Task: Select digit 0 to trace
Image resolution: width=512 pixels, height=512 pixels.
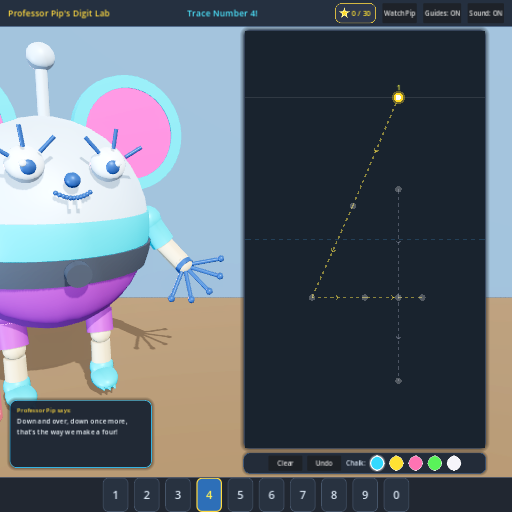Action: coord(396,495)
